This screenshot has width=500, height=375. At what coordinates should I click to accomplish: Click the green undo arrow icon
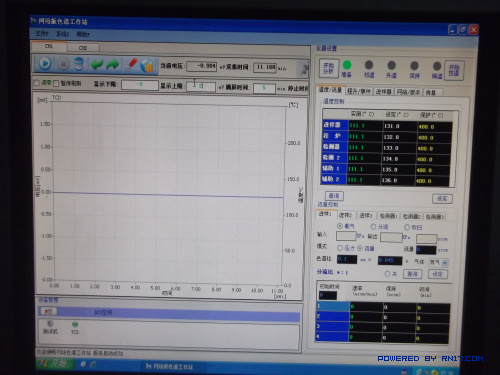pyautogui.click(x=97, y=64)
